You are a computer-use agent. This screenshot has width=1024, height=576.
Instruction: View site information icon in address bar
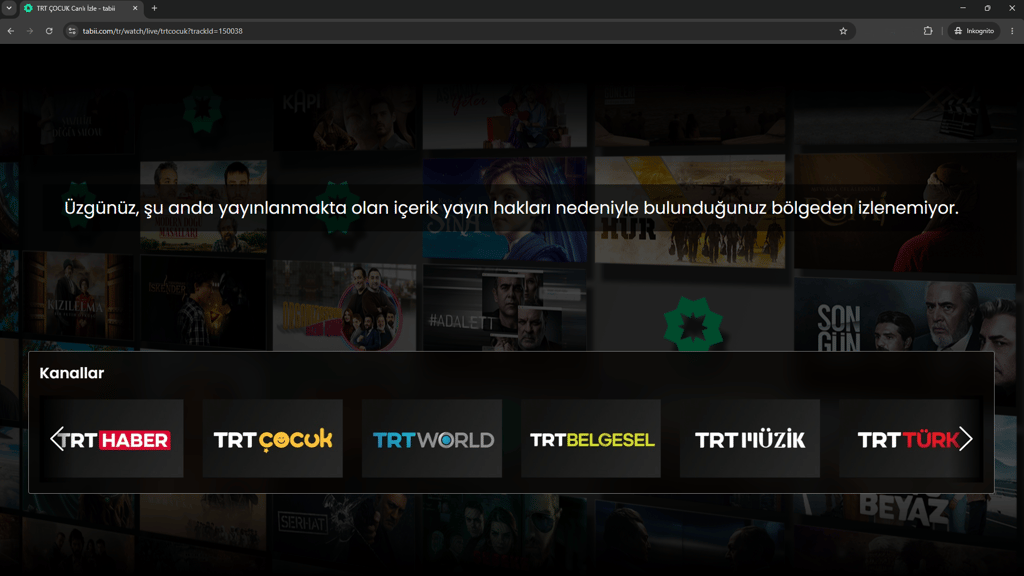click(x=72, y=31)
